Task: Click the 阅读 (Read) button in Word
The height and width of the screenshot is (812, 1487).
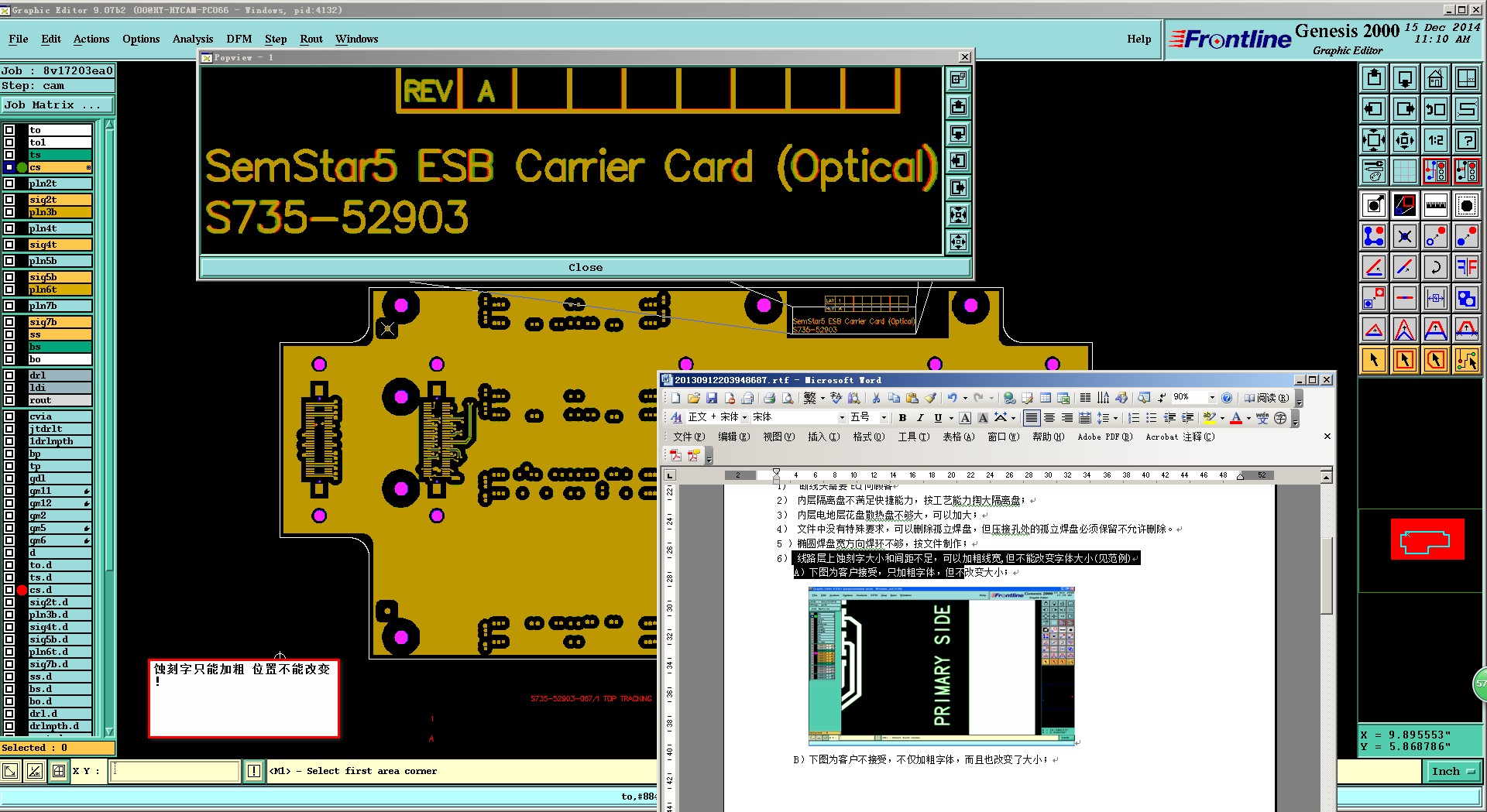Action: click(1267, 398)
